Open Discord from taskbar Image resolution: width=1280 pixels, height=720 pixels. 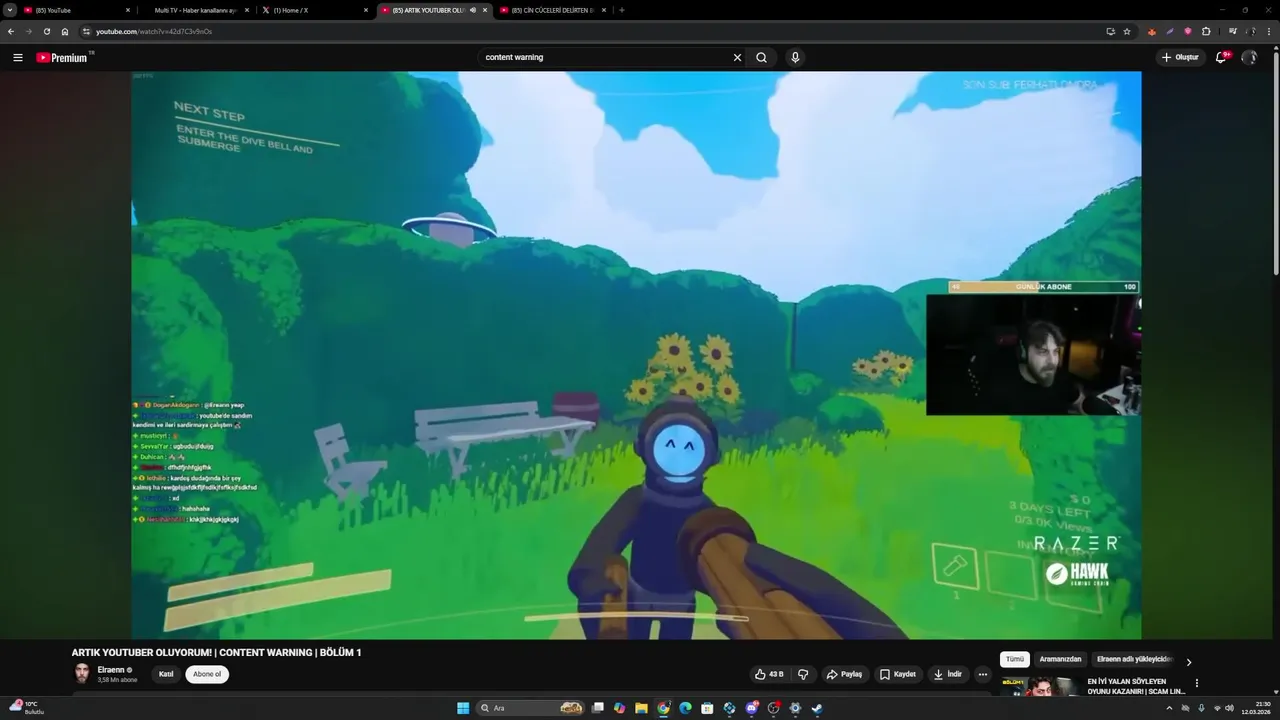pos(751,708)
